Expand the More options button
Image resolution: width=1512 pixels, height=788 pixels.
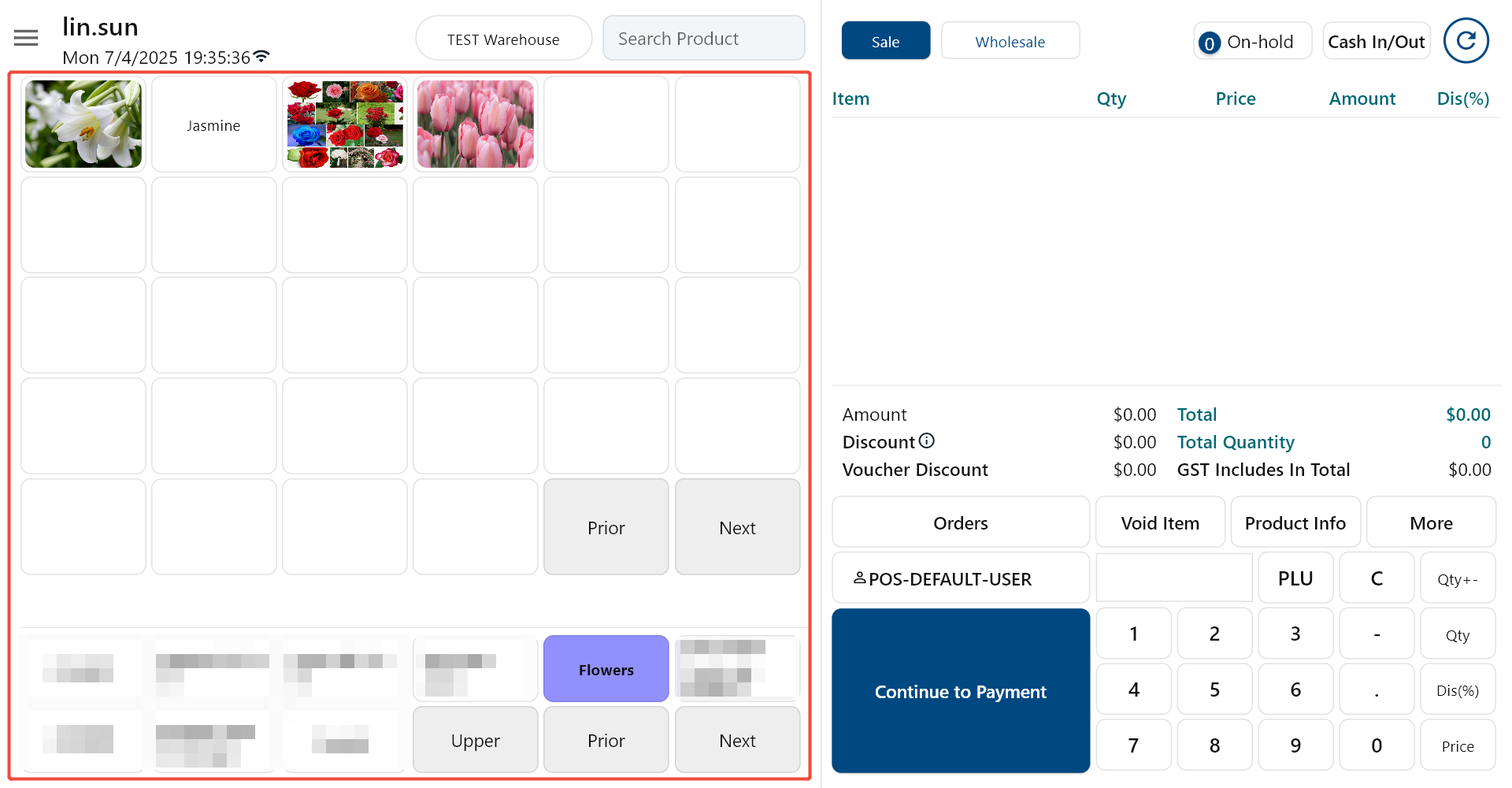click(x=1430, y=522)
